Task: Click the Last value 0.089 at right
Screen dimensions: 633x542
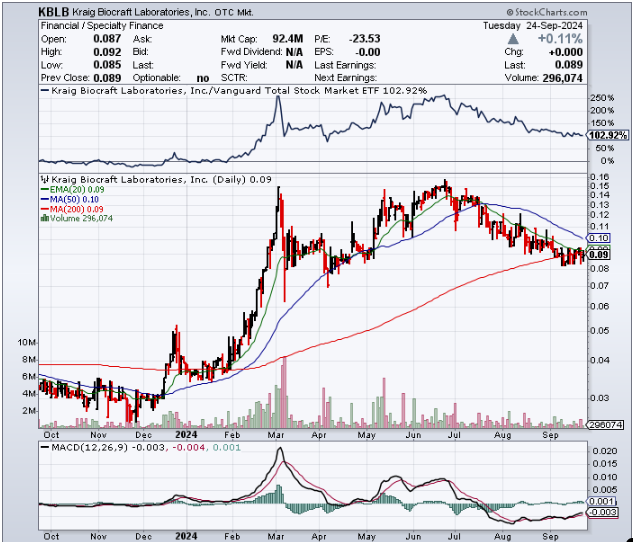Action: [569, 65]
